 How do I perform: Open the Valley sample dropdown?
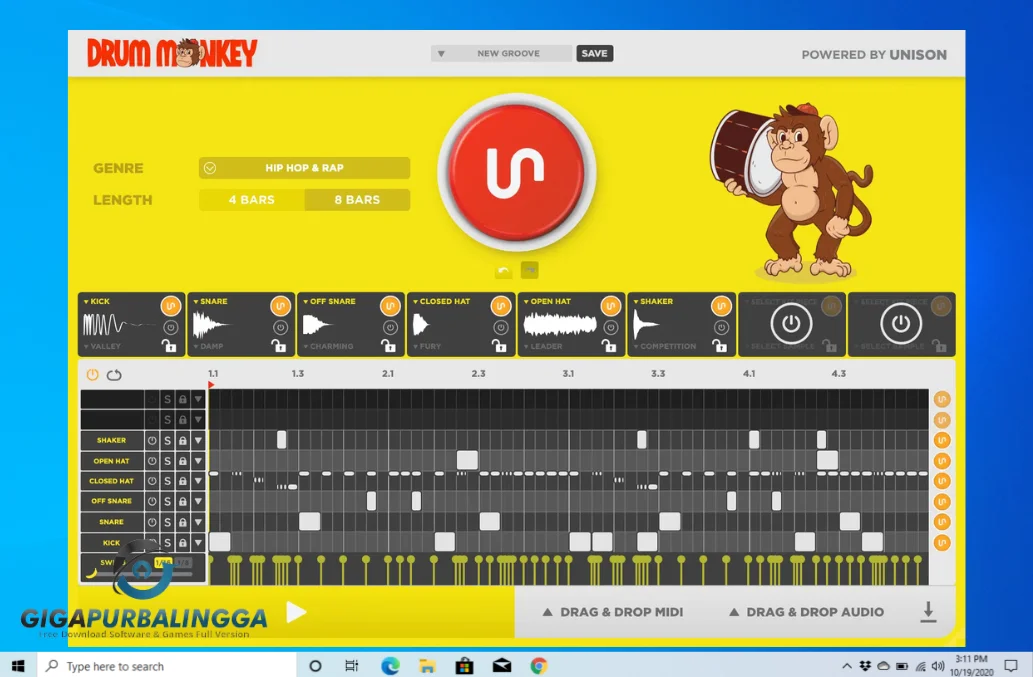click(102, 346)
